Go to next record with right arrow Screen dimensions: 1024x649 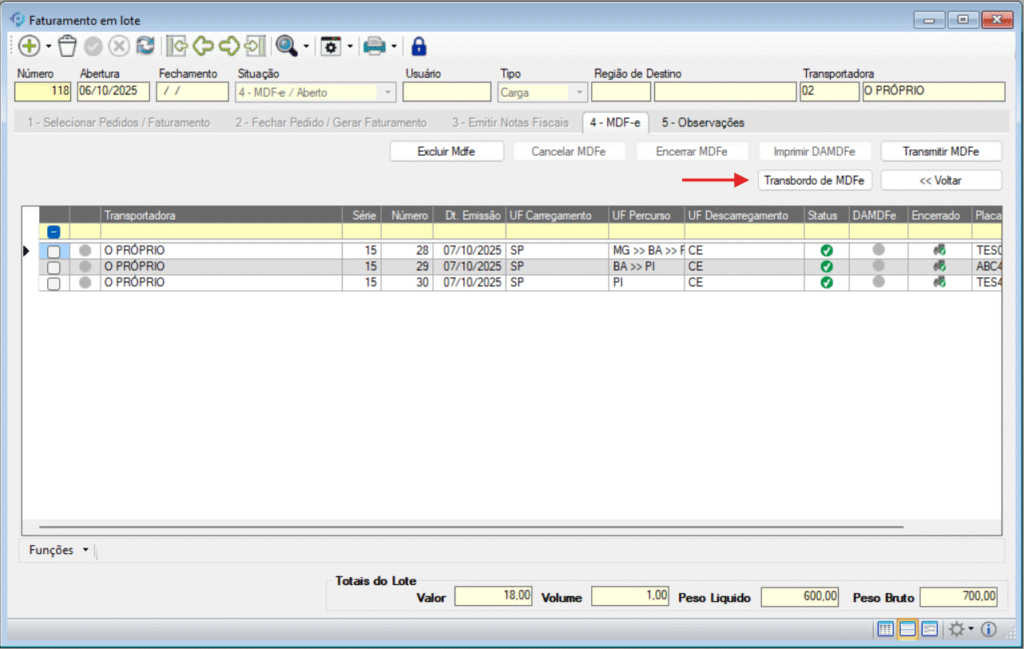229,46
